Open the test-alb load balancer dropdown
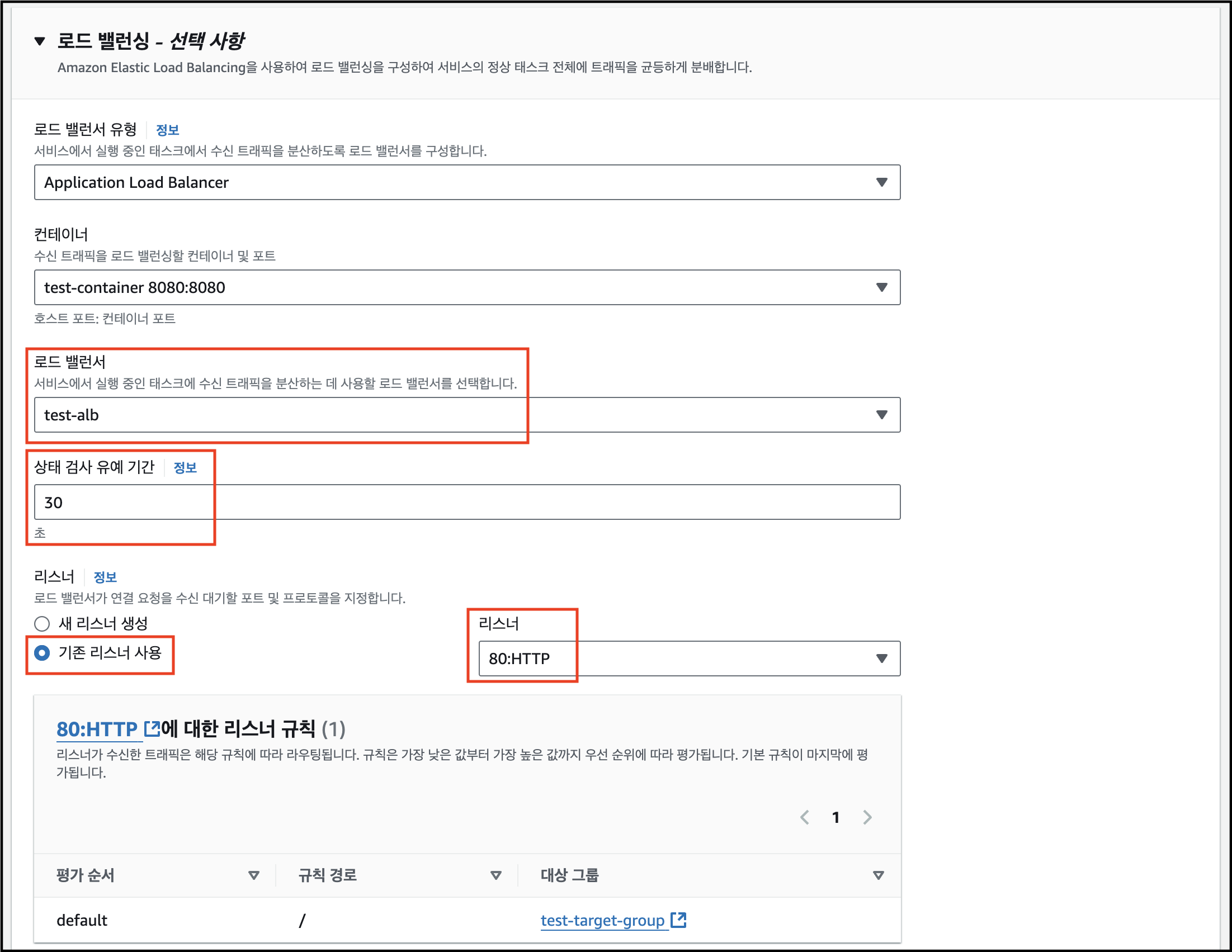1232x952 pixels. tap(467, 415)
